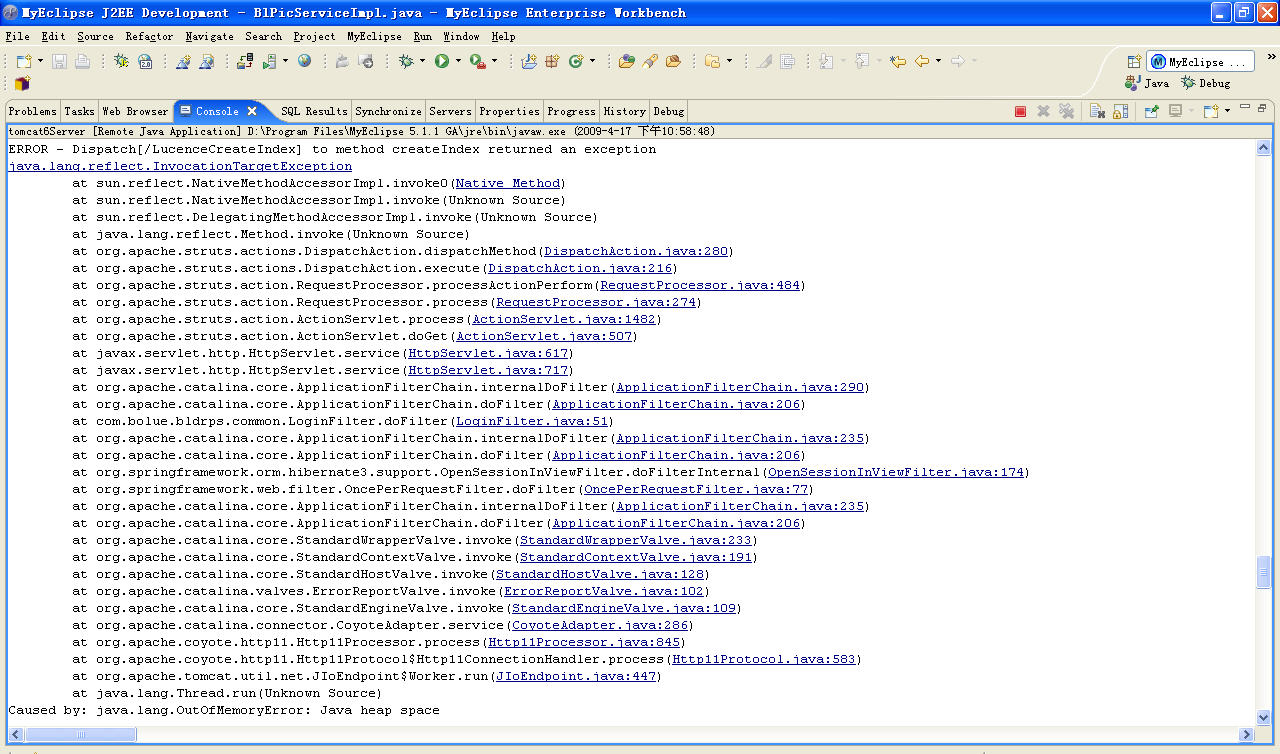
Task: Run the application with the green Run icon
Action: pyautogui.click(x=443, y=60)
